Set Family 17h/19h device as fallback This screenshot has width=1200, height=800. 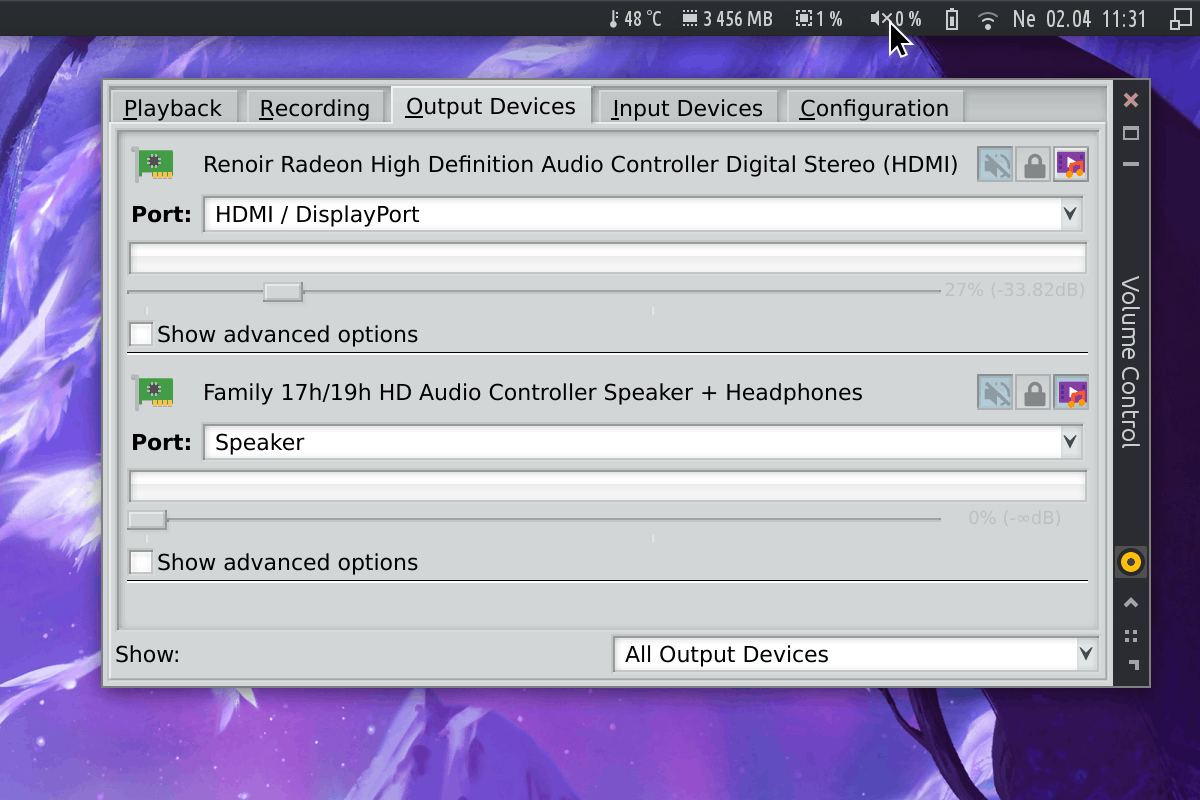pos(1071,393)
